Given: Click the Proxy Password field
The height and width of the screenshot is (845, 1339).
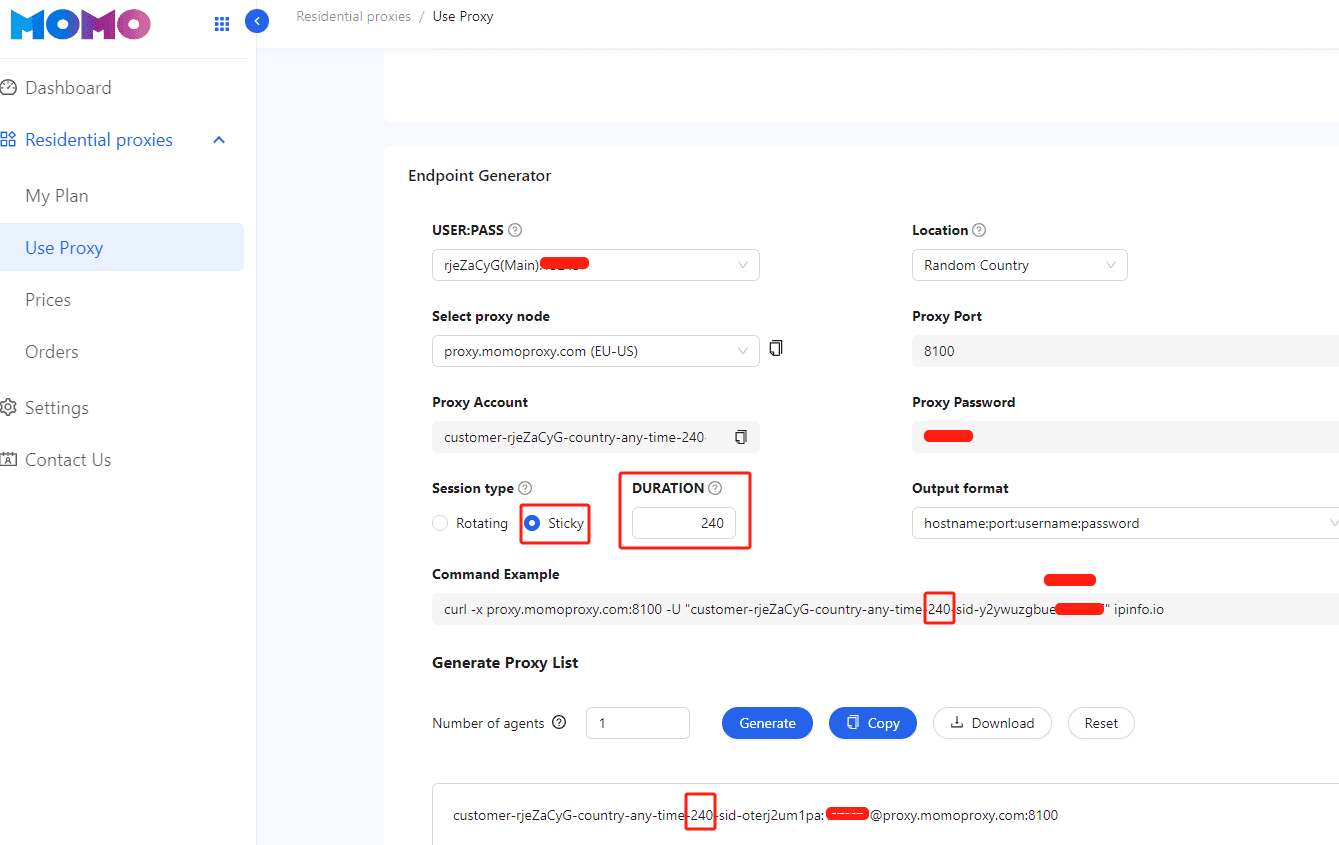Looking at the screenshot, I should [1125, 437].
